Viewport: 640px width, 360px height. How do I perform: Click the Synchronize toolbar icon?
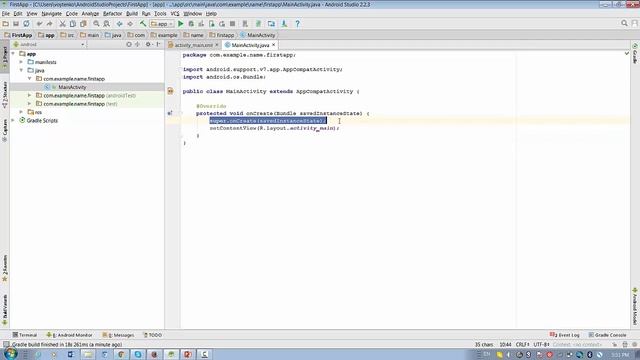click(26, 24)
